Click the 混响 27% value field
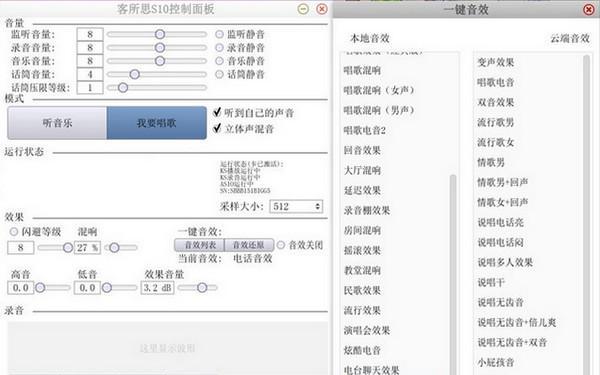Image resolution: width=600 pixels, height=375 pixels. [88, 248]
